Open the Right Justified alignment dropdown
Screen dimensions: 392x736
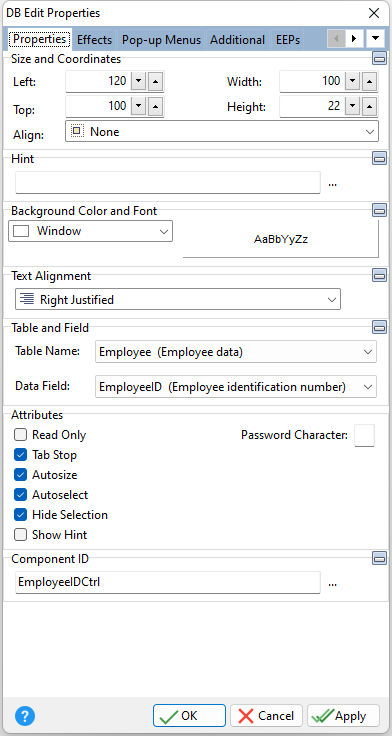178,299
